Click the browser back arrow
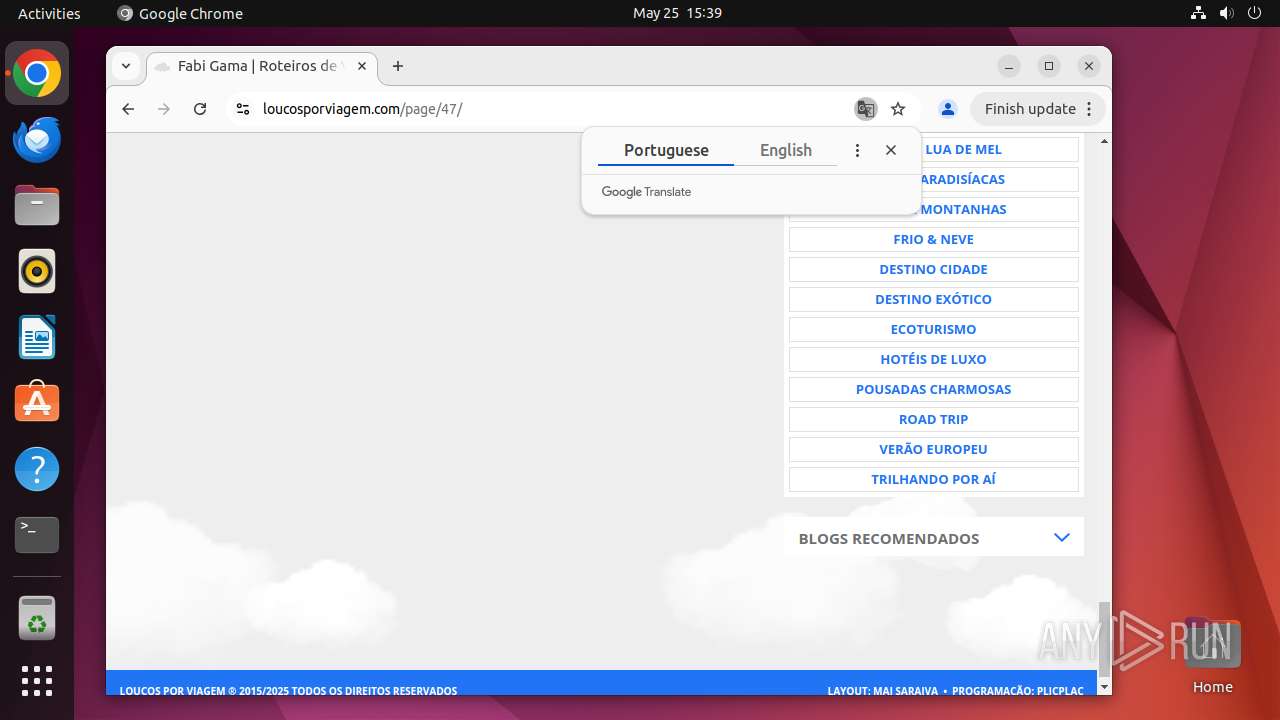Screen dimensions: 1280x720 click(x=128, y=109)
